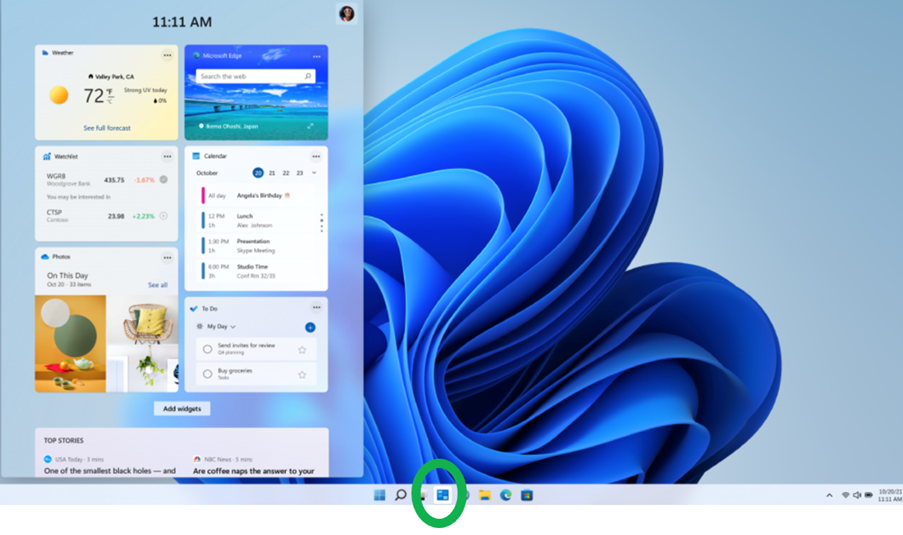
Task: Open the orange still-life photo thumbnail
Action: (x=70, y=344)
